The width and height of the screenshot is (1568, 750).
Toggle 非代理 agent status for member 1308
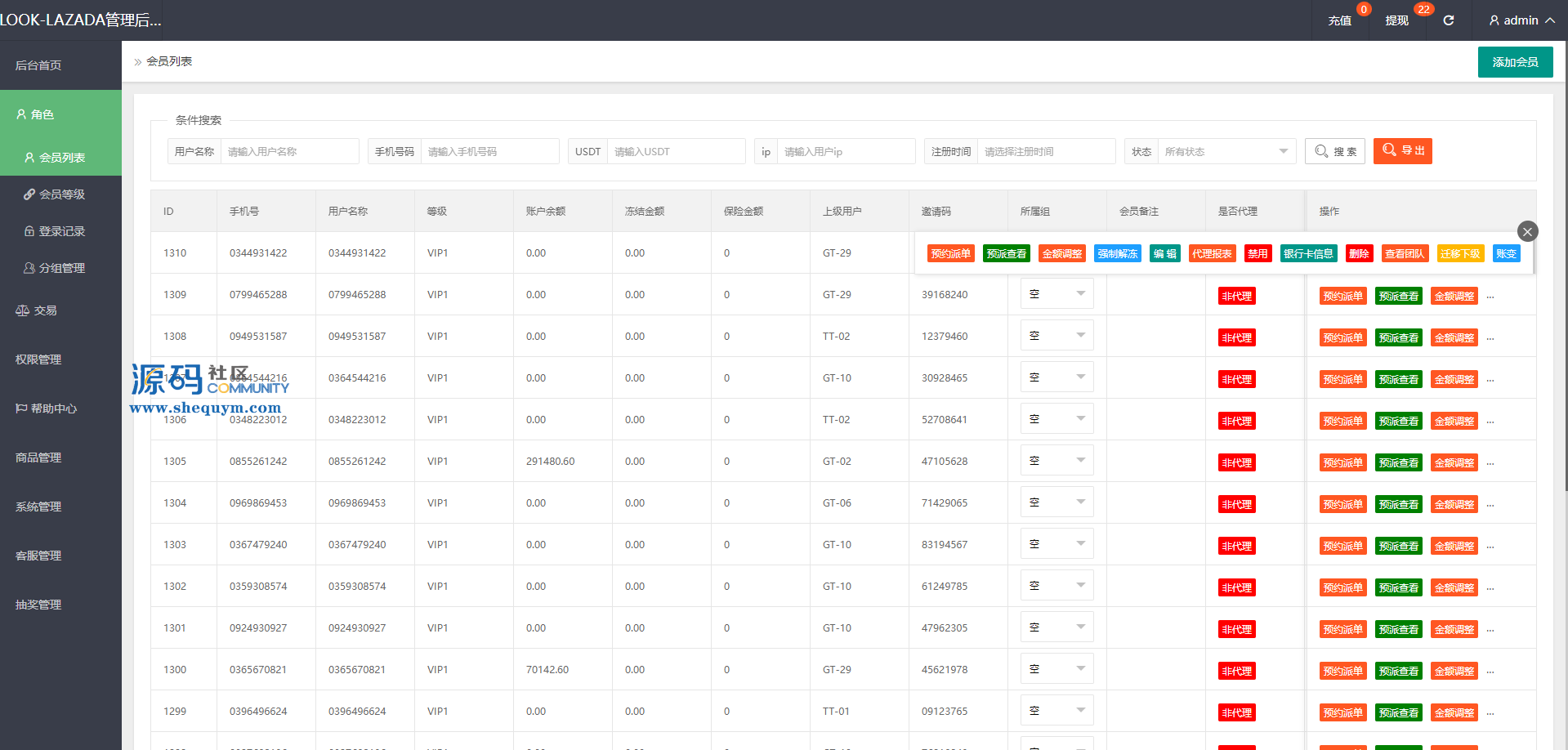pos(1237,337)
